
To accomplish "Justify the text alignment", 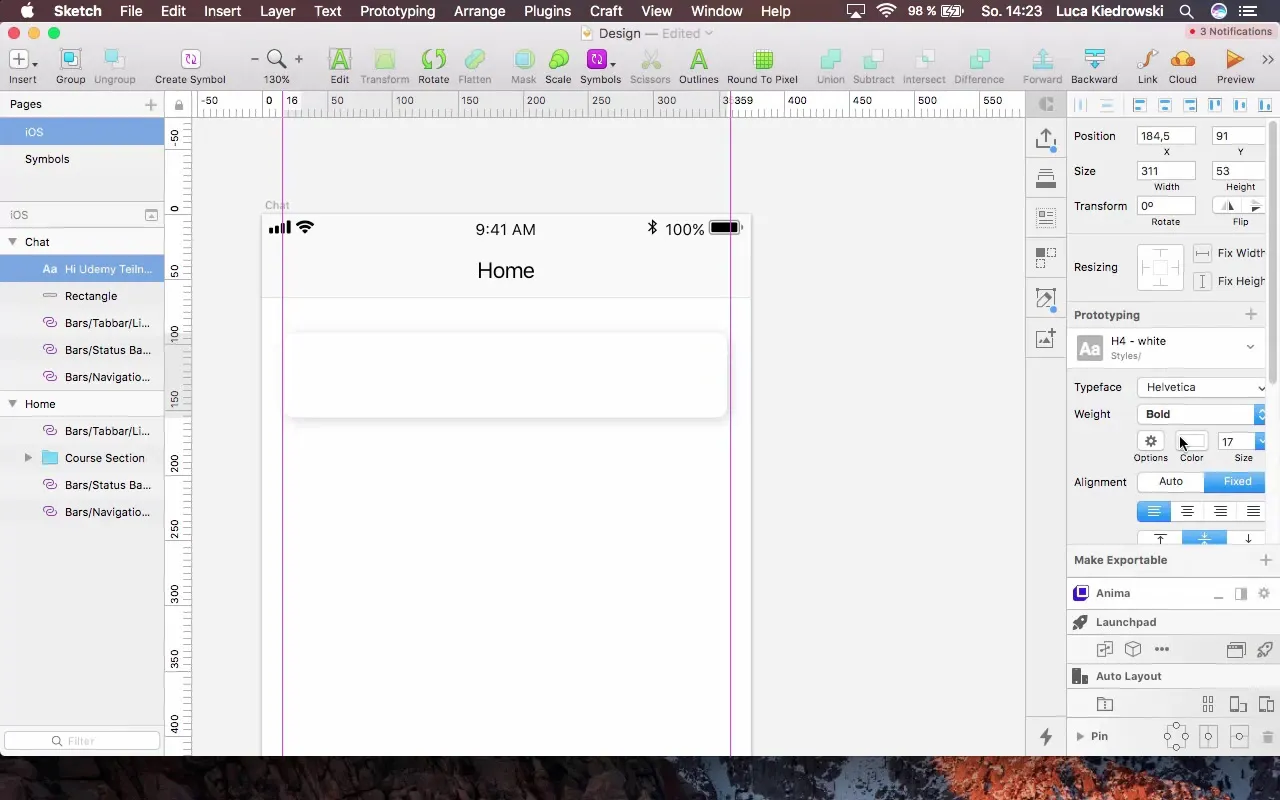I will tap(1253, 511).
